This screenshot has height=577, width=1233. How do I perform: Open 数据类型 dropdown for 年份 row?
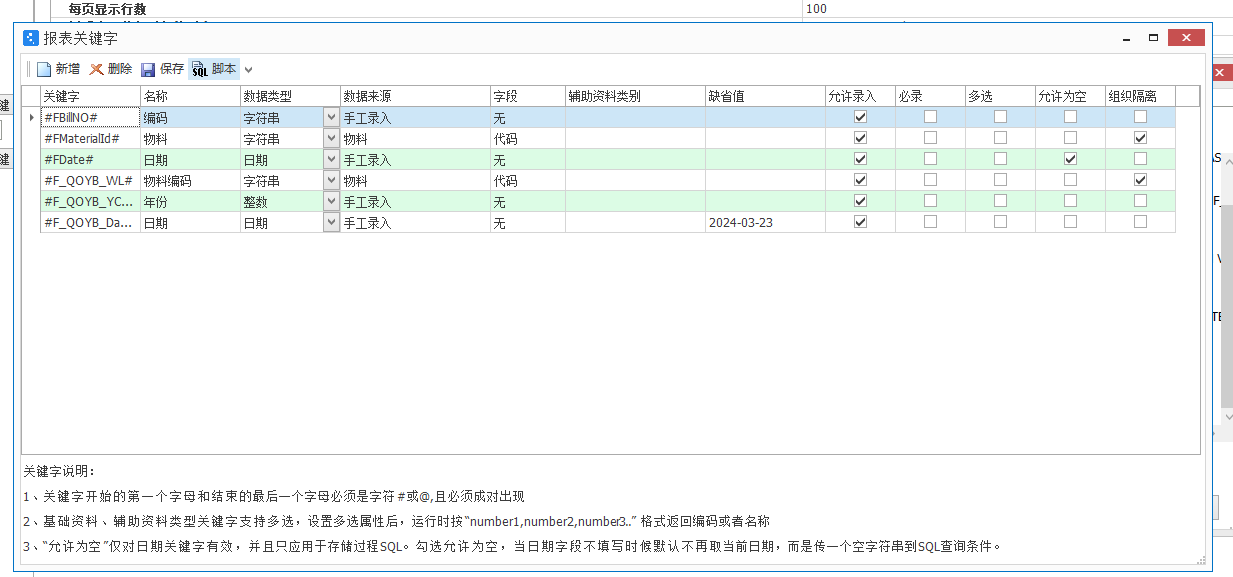[331, 202]
